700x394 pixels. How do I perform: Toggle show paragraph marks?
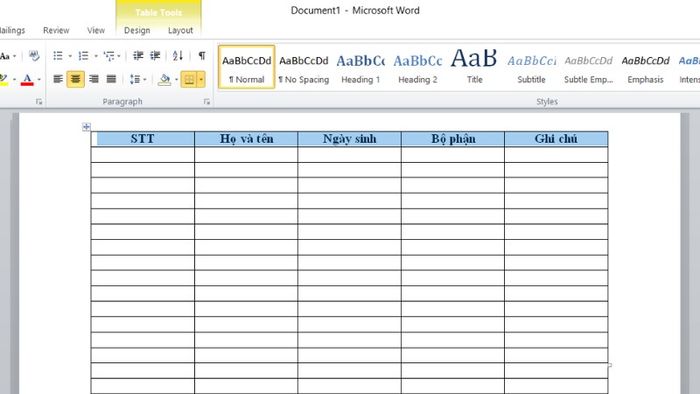202,56
